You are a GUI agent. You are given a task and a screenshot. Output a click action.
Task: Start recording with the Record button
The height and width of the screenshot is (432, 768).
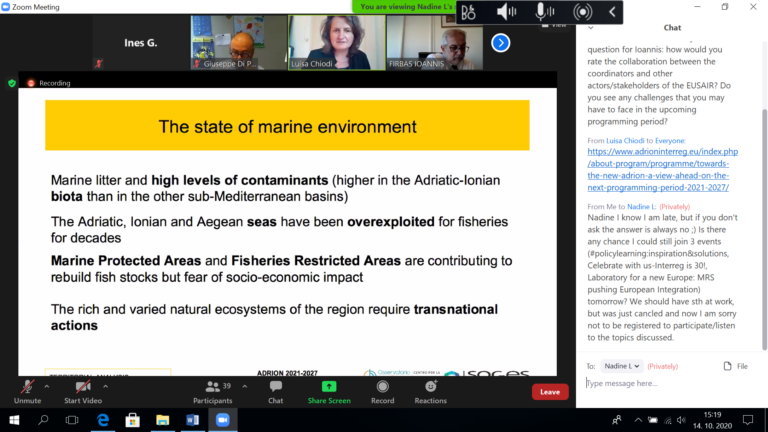[382, 388]
